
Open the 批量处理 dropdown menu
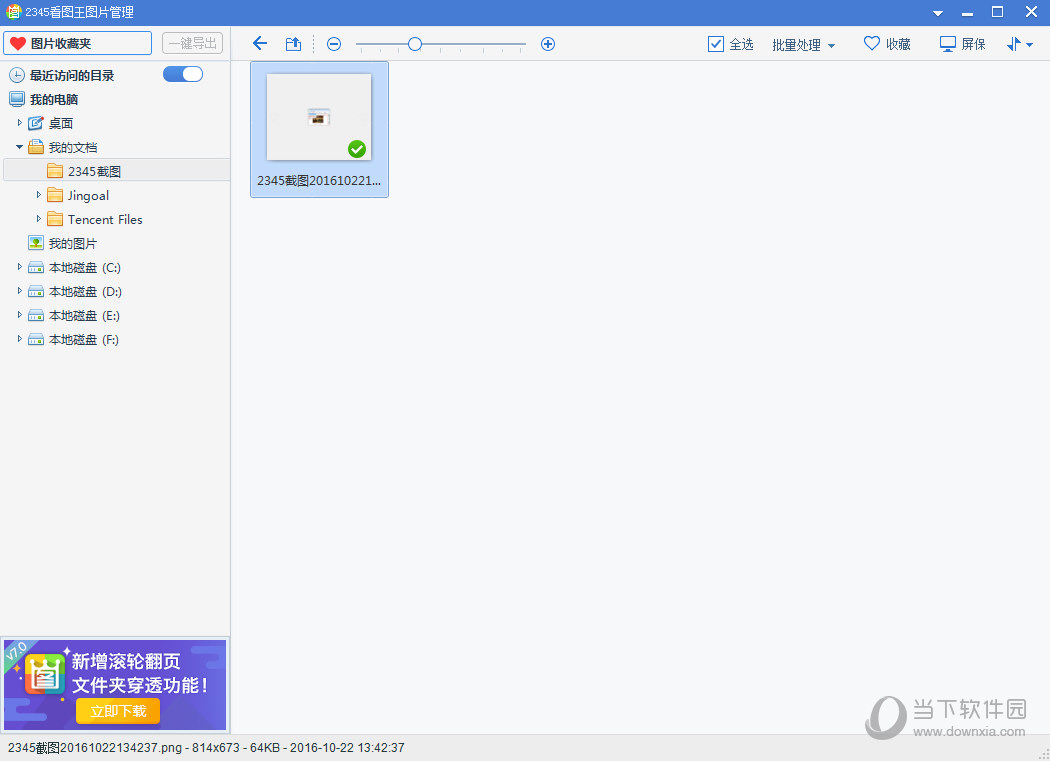coord(803,45)
